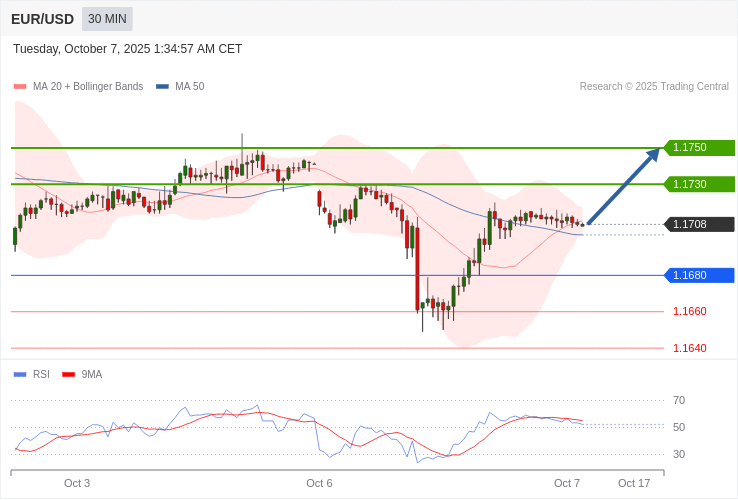Screen dimensions: 738x500
Task: Toggle the MA 20 + Bollinger Bands label
Action: coord(88,87)
